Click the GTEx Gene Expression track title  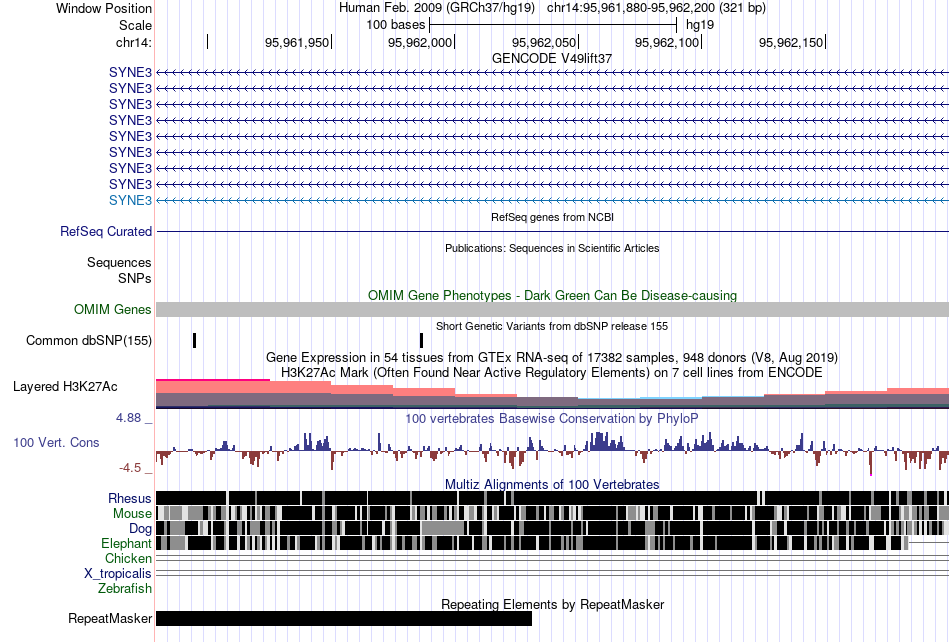pos(552,357)
